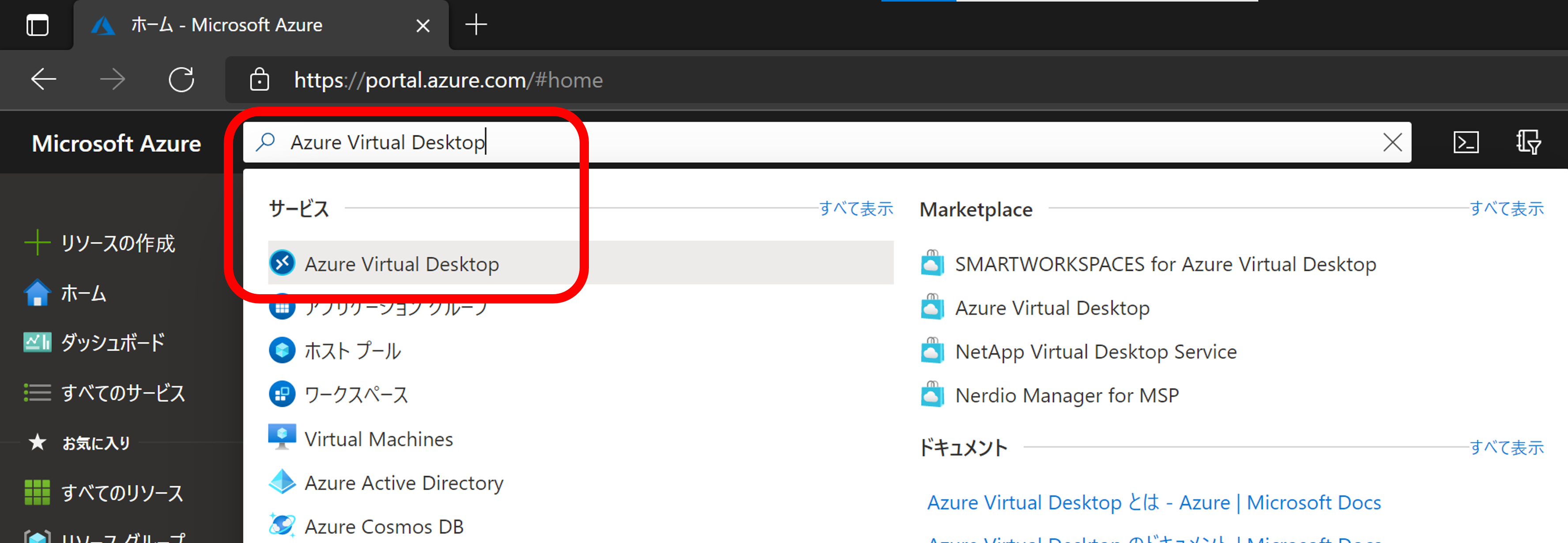Select Azure Virtual Desktop under サービス
1568x543 pixels.
(402, 264)
